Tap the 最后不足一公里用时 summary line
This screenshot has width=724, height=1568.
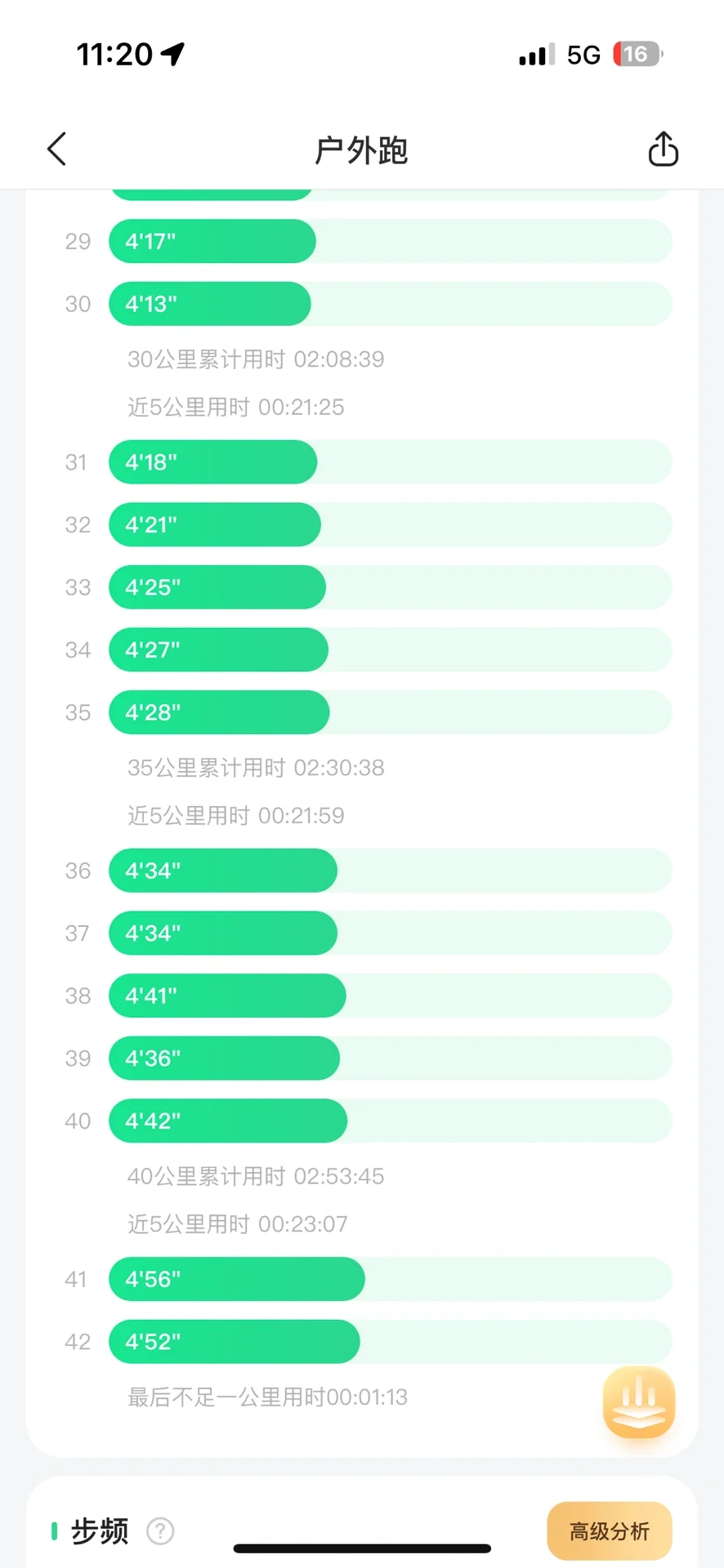(x=267, y=1397)
